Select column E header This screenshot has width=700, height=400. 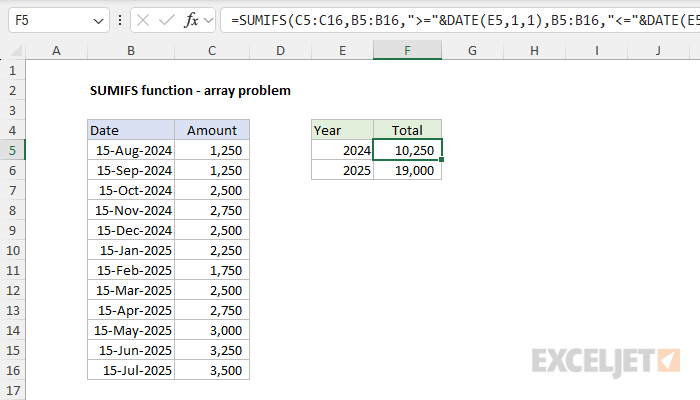tap(342, 50)
